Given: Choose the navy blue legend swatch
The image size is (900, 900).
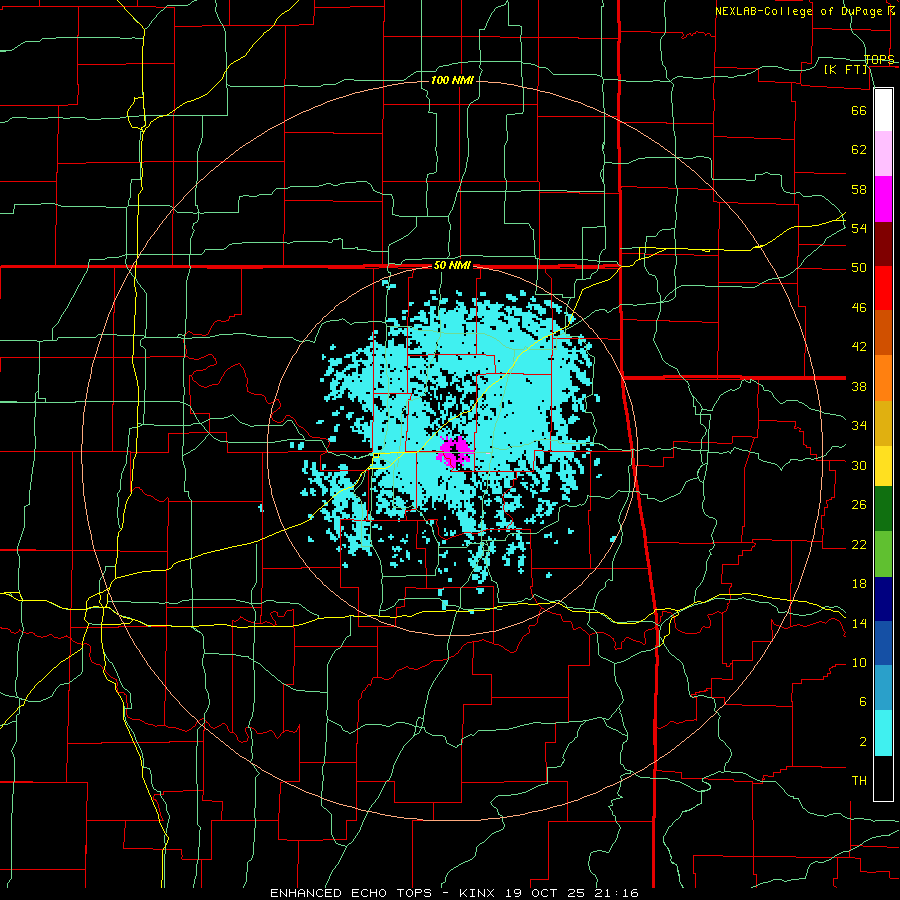Looking at the screenshot, I should tap(883, 599).
